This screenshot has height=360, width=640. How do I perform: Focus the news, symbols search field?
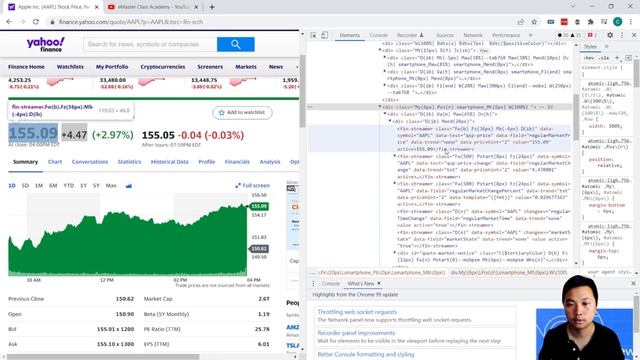click(x=150, y=44)
